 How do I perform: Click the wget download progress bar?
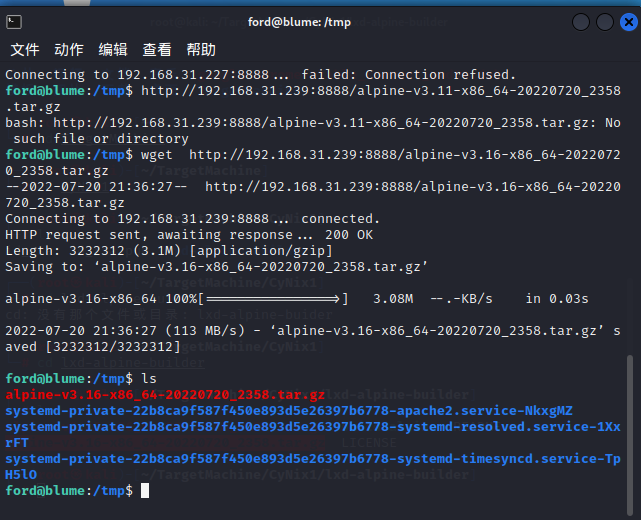[x=273, y=299]
